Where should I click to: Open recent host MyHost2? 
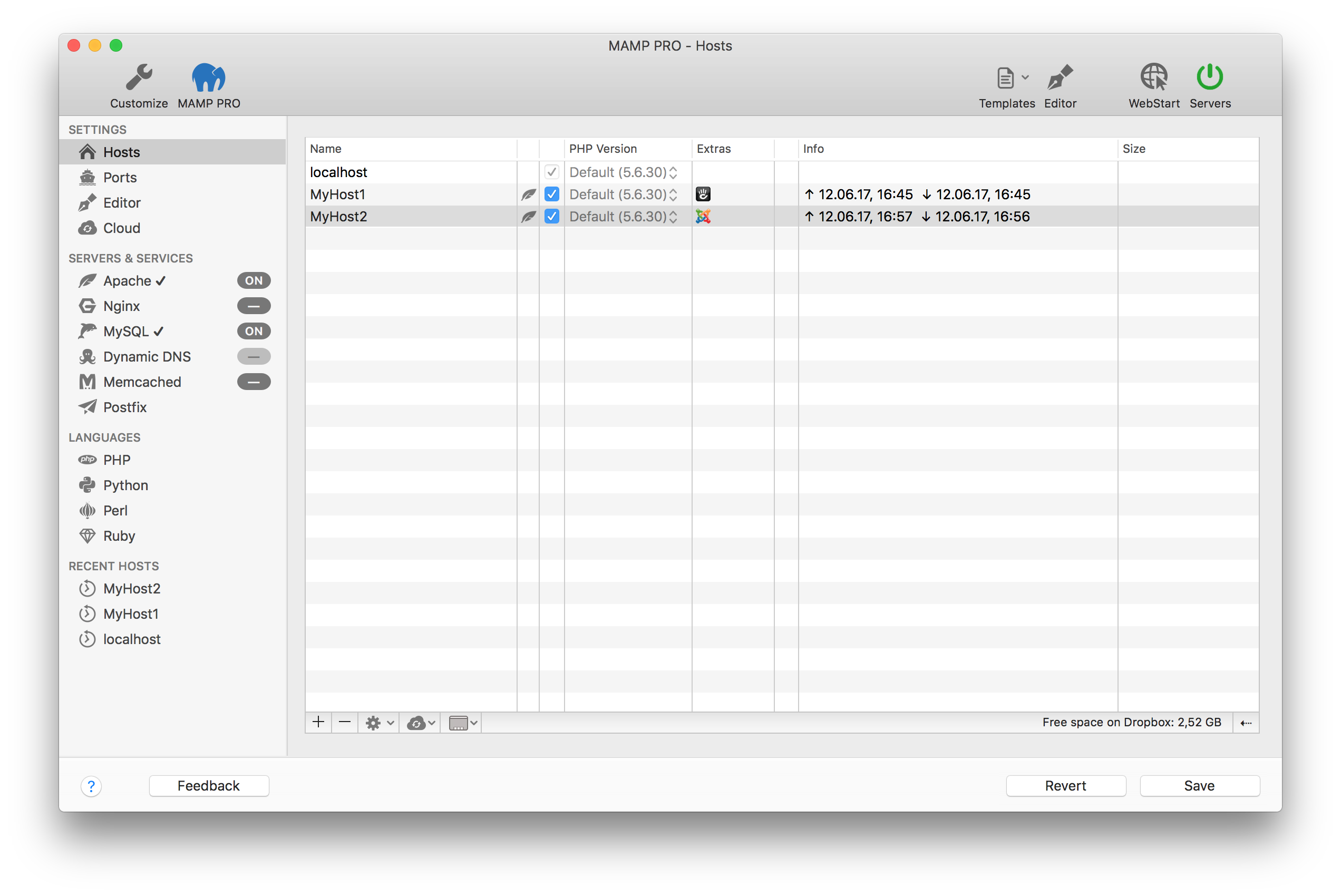pos(172,588)
